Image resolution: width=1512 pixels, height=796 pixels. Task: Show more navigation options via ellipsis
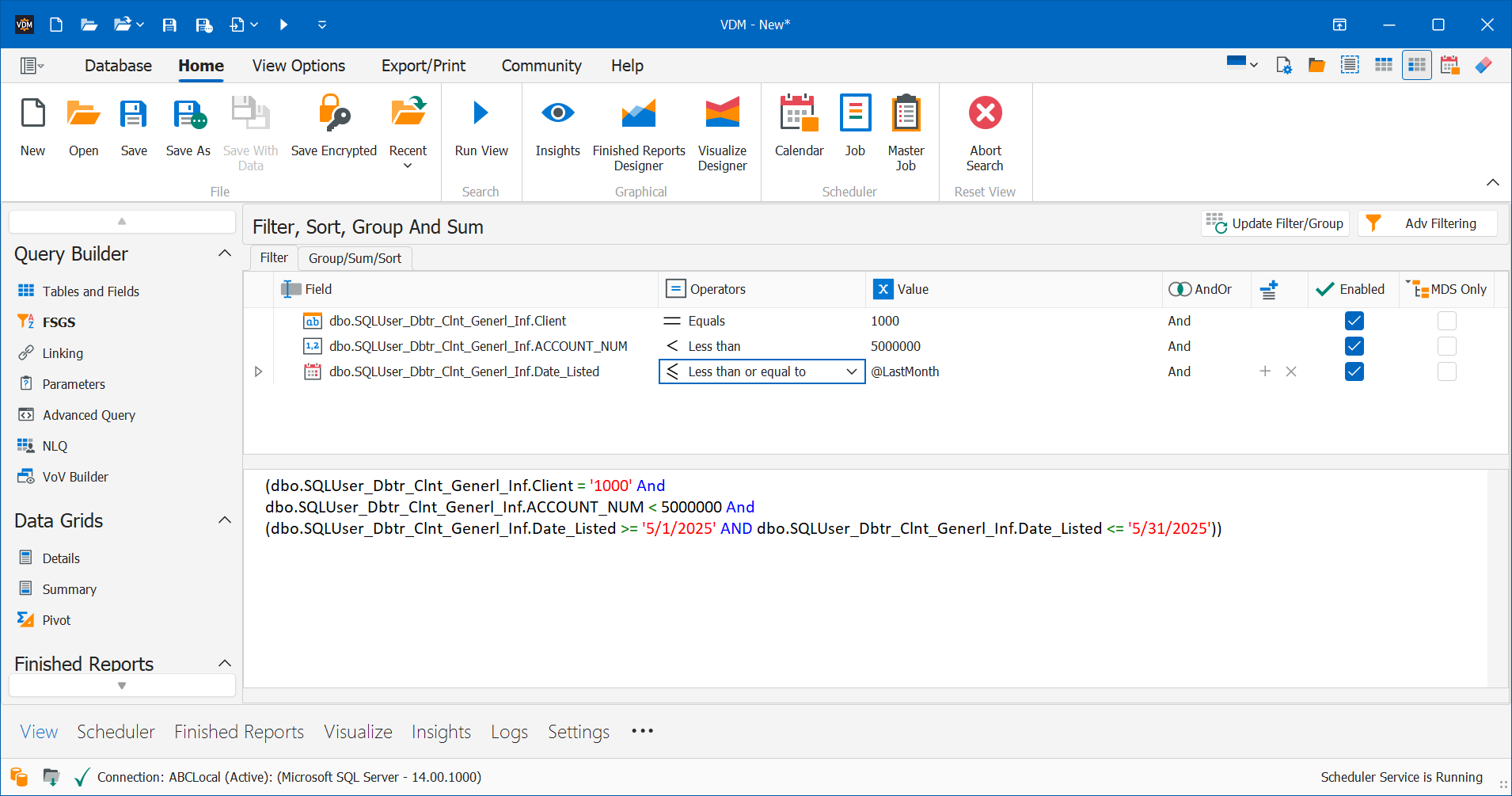click(x=643, y=730)
